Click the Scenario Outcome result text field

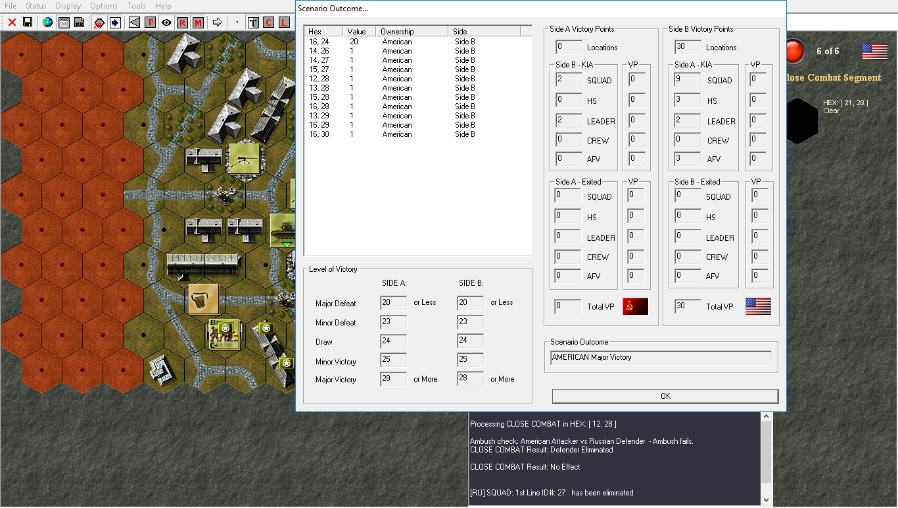coord(660,358)
